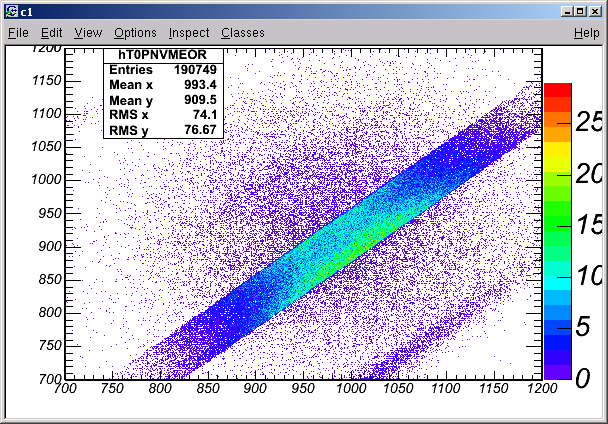This screenshot has width=608, height=424.
Task: Open the Options menu
Action: [x=135, y=33]
